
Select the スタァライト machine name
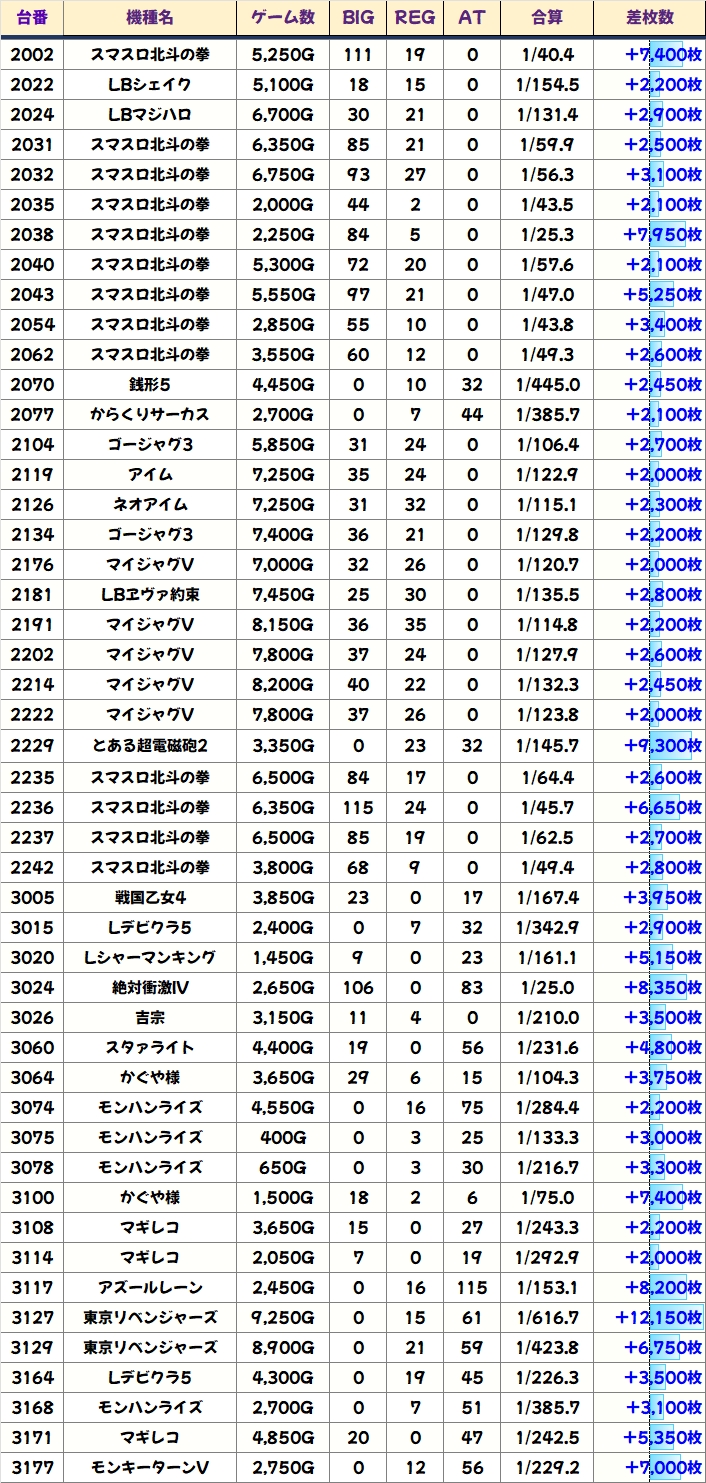pyautogui.click(x=150, y=1047)
